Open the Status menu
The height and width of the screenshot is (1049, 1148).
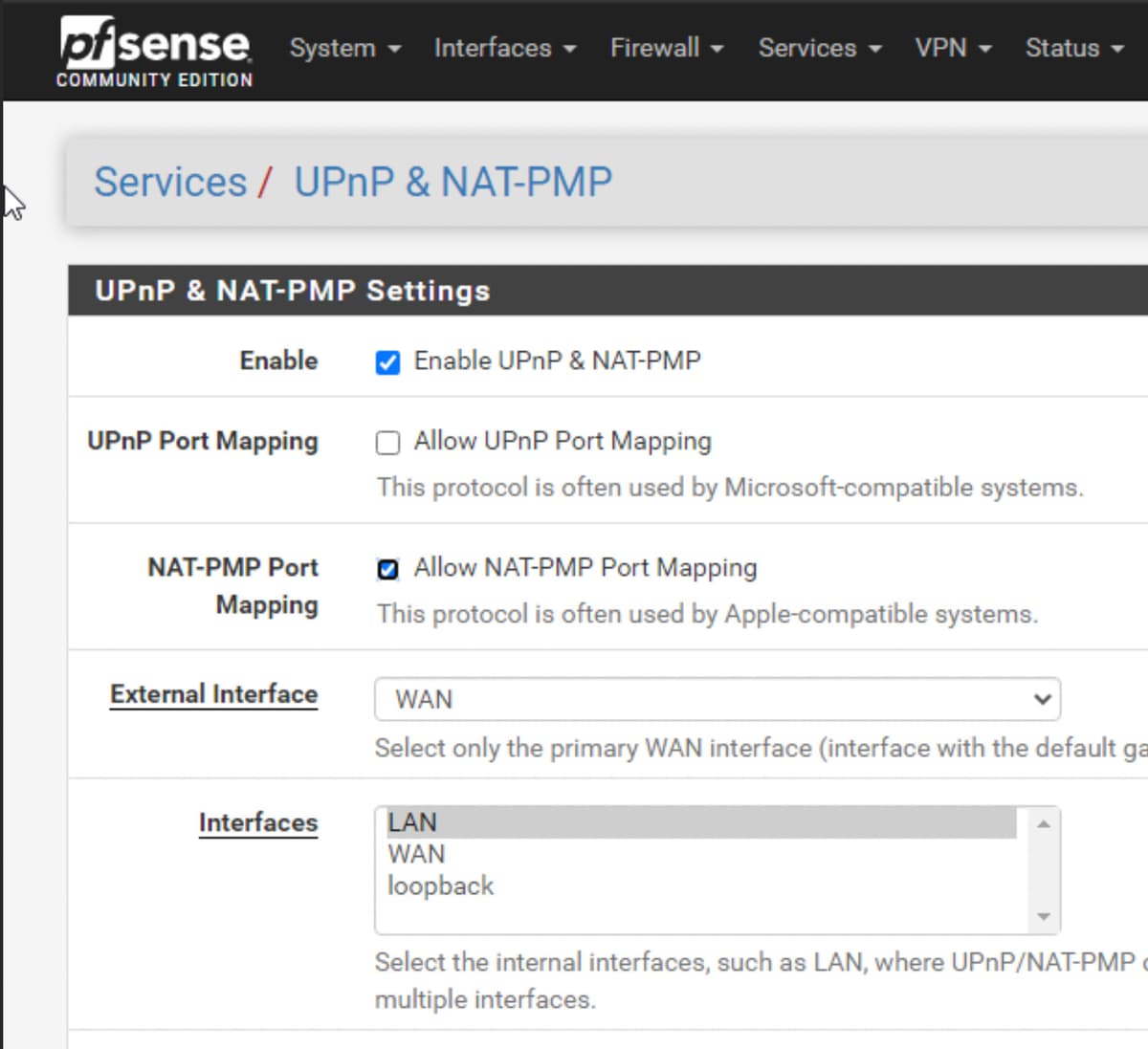[1062, 48]
